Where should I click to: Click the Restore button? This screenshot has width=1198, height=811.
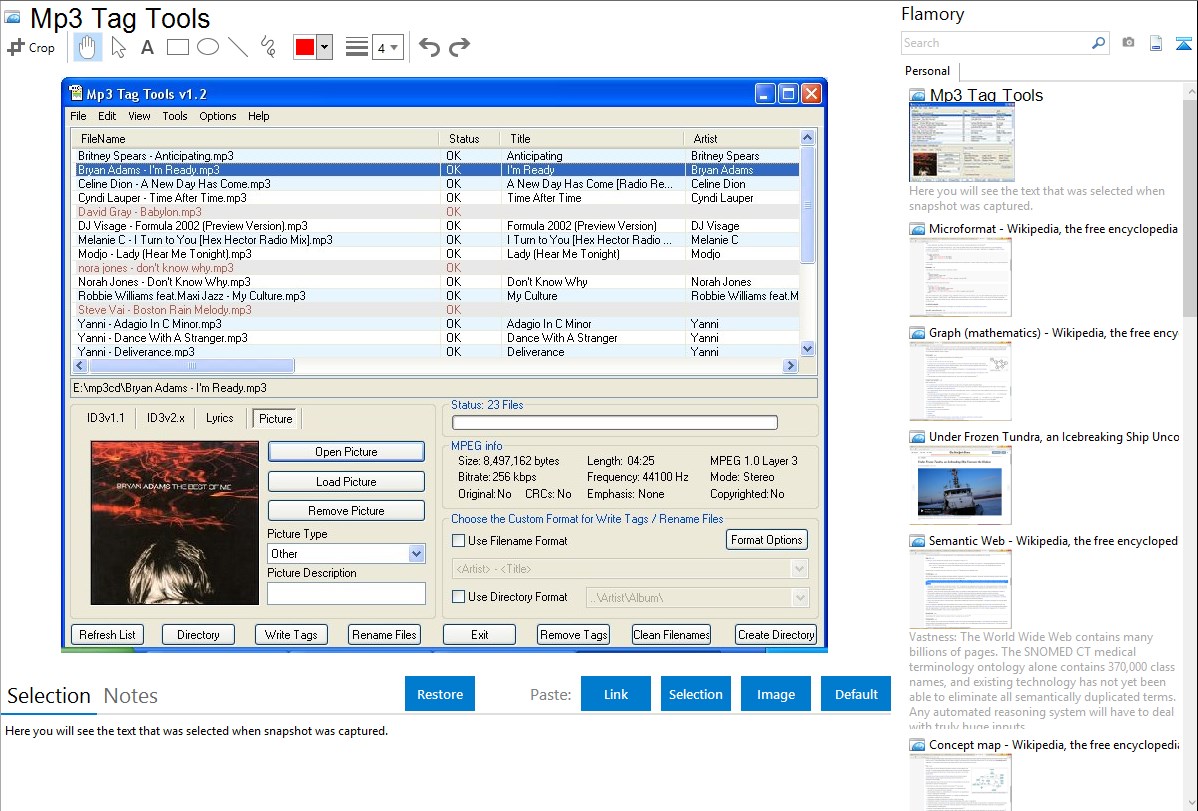[x=440, y=694]
